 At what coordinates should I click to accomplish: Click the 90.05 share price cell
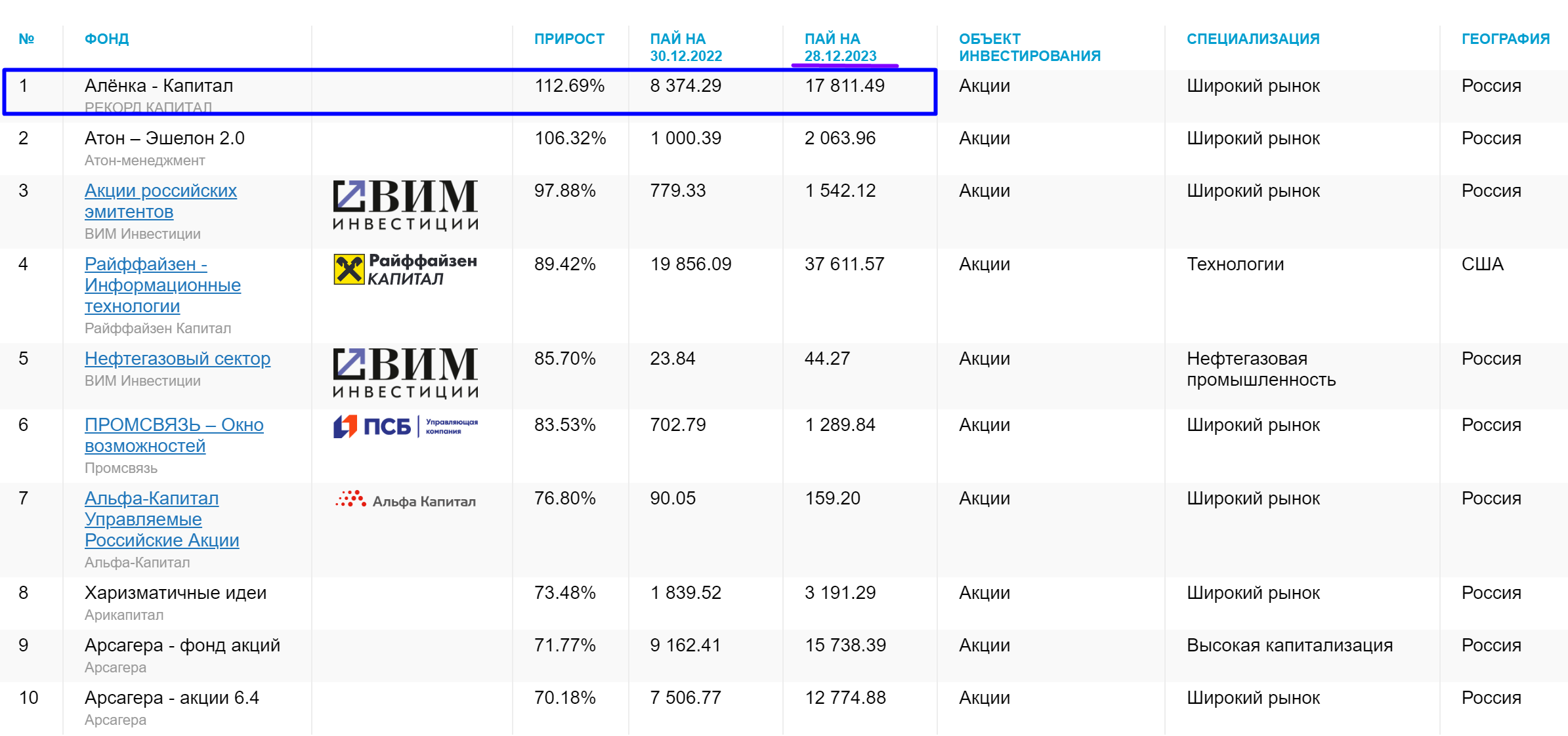tap(673, 499)
